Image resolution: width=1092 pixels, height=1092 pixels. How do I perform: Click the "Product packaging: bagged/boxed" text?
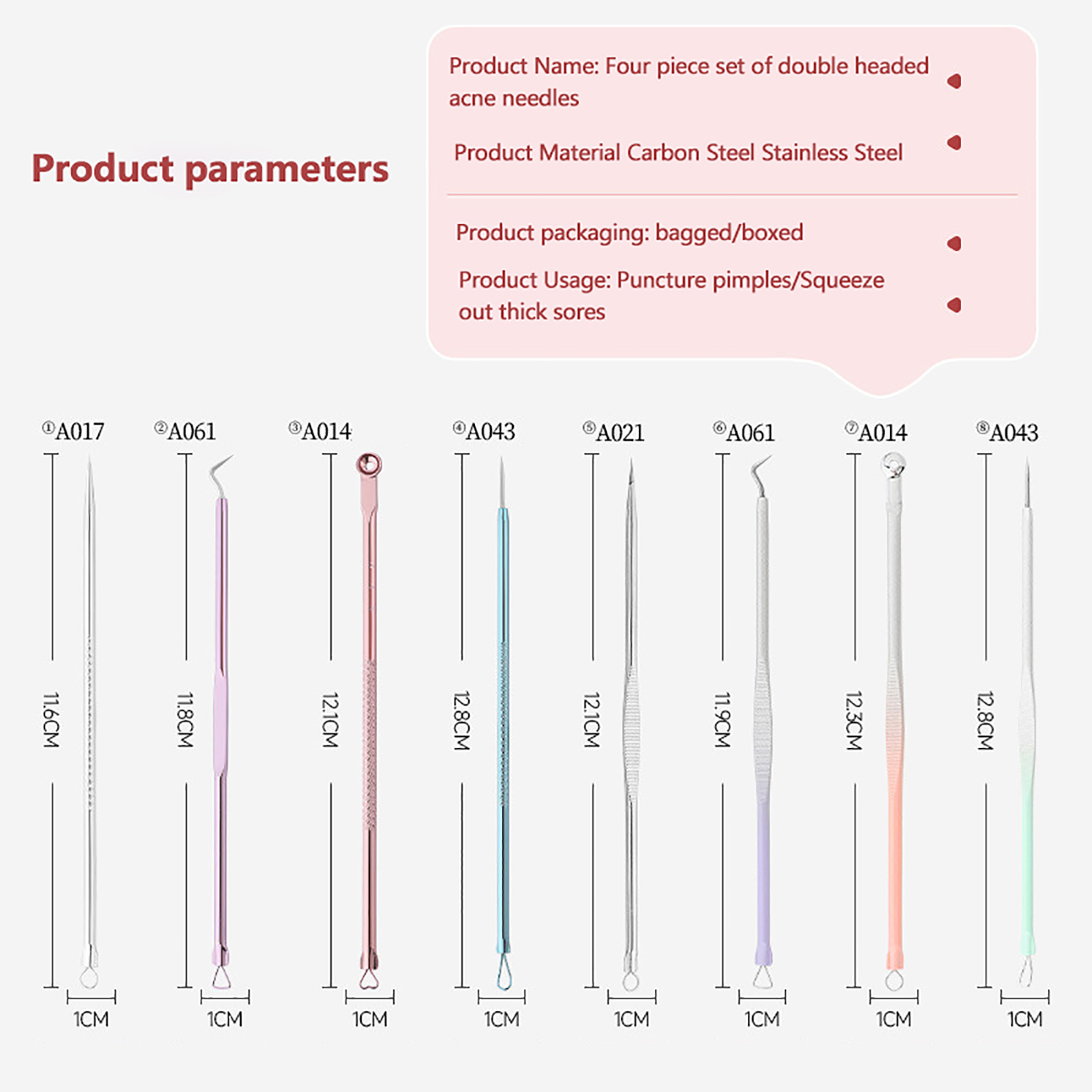(629, 233)
